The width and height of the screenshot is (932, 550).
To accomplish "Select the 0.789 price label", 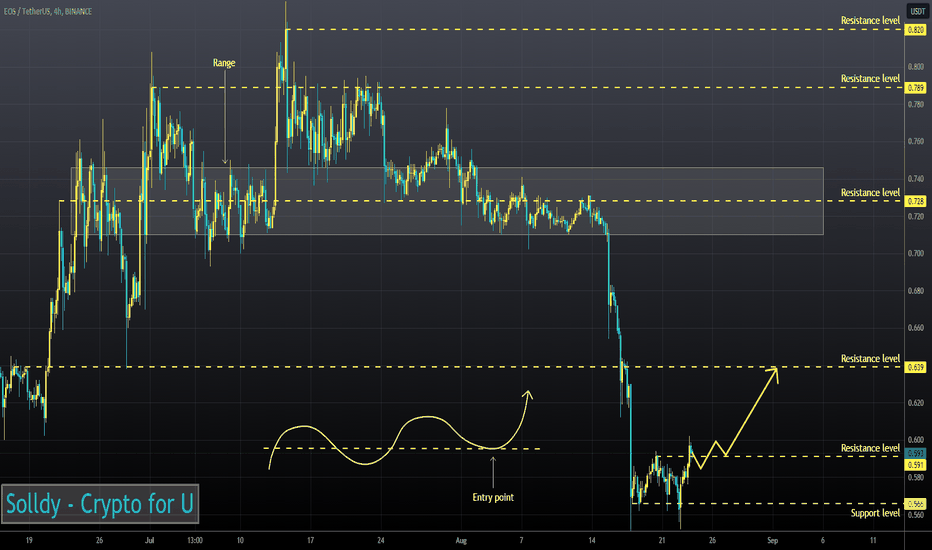I will pos(915,88).
